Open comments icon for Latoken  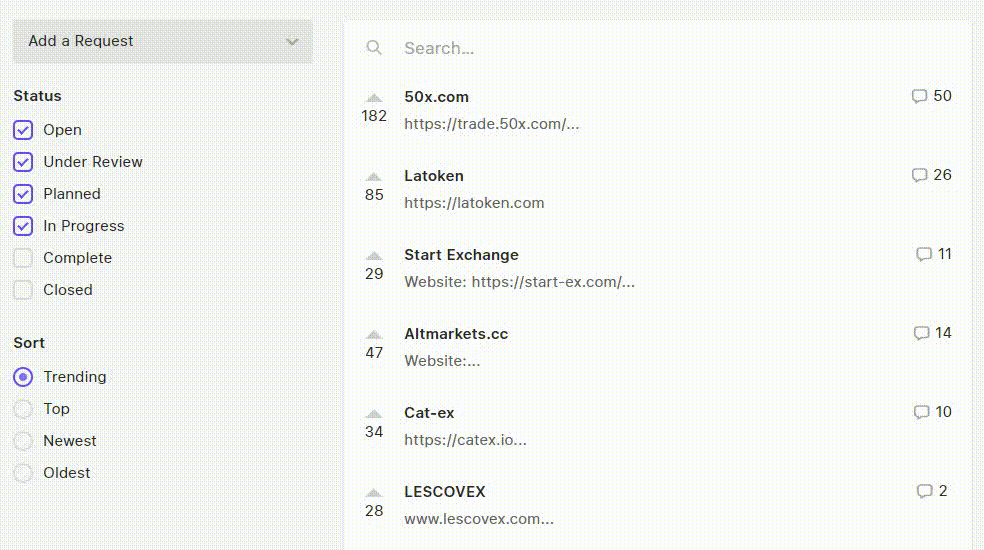tap(919, 175)
